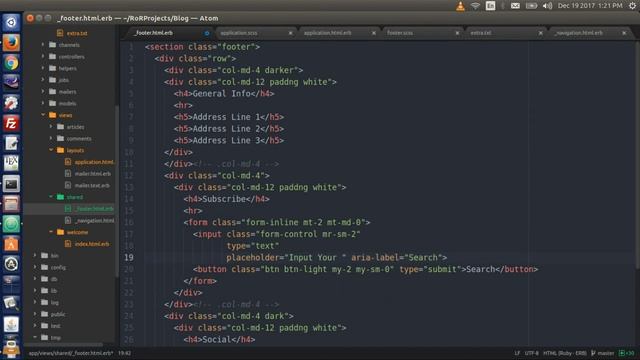Image resolution: width=640 pixels, height=360 pixels.
Task: Change the HTML (Ruby - ERB) grammar
Action: point(564,353)
